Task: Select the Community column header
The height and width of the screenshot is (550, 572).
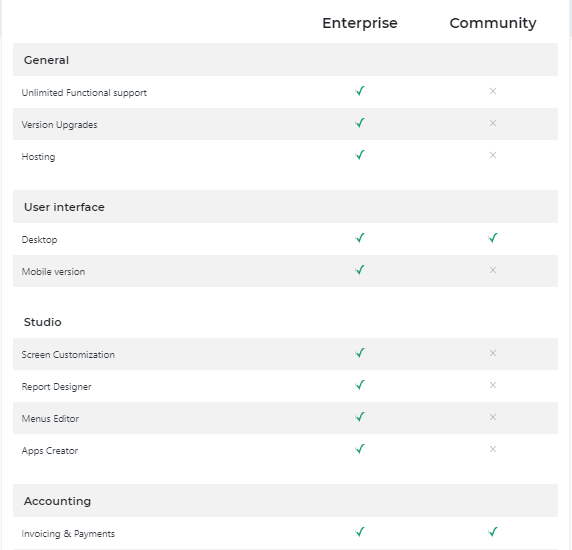Action: pyautogui.click(x=493, y=23)
